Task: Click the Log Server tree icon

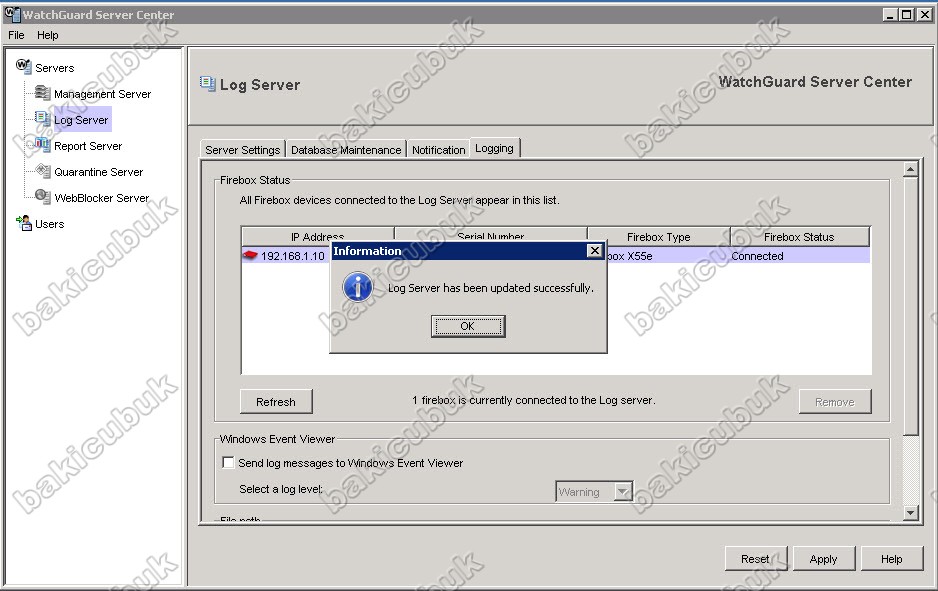Action: click(x=42, y=118)
